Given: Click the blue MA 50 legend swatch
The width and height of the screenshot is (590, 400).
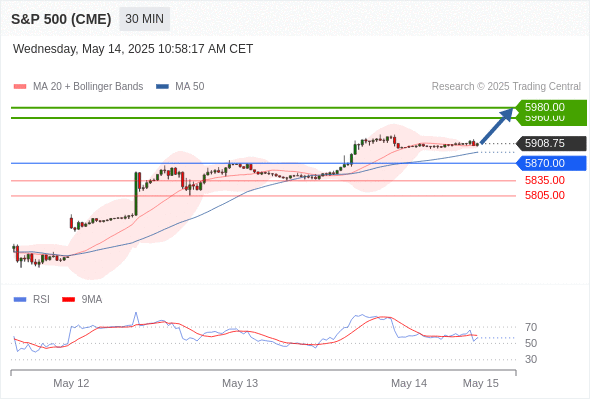Looking at the screenshot, I should coord(162,87).
